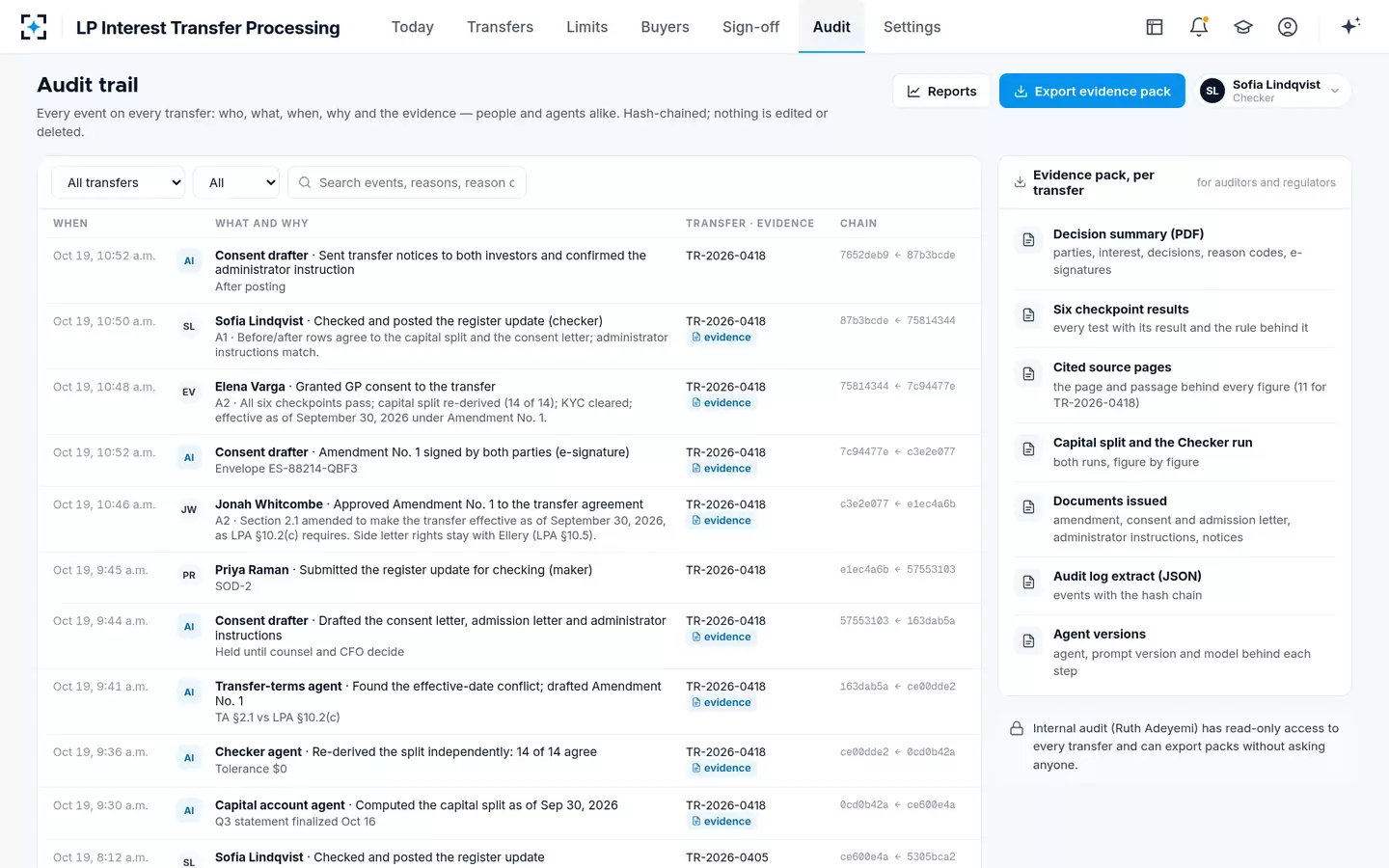
Task: Open the Buyers tab
Action: click(x=666, y=27)
